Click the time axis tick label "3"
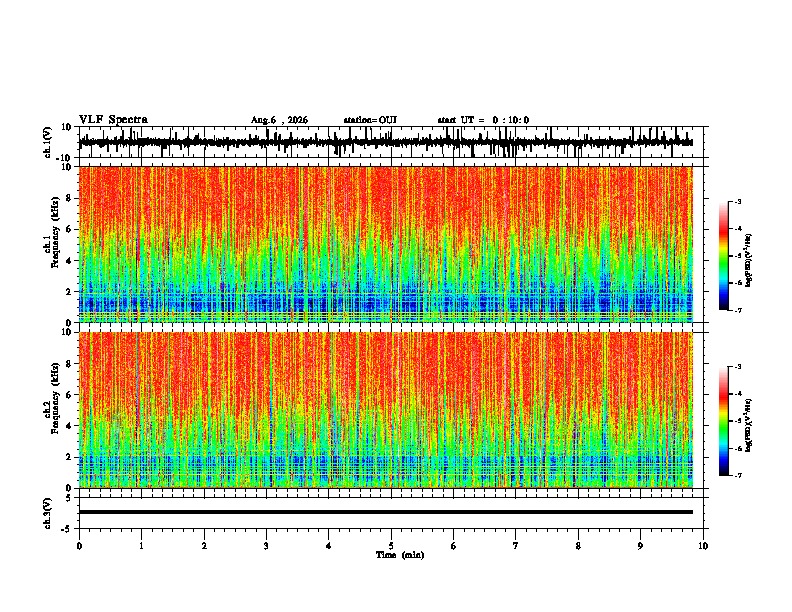Viewport: 792px width, 612px height. 266,546
